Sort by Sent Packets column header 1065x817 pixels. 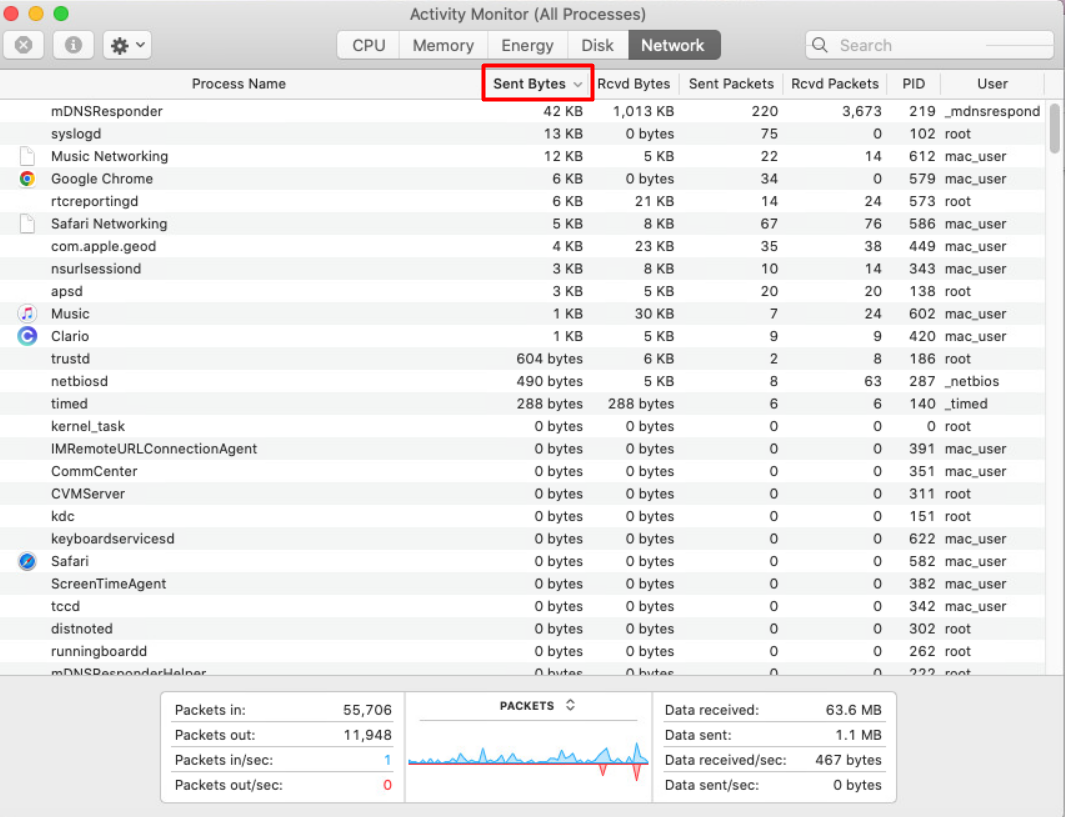tap(731, 84)
